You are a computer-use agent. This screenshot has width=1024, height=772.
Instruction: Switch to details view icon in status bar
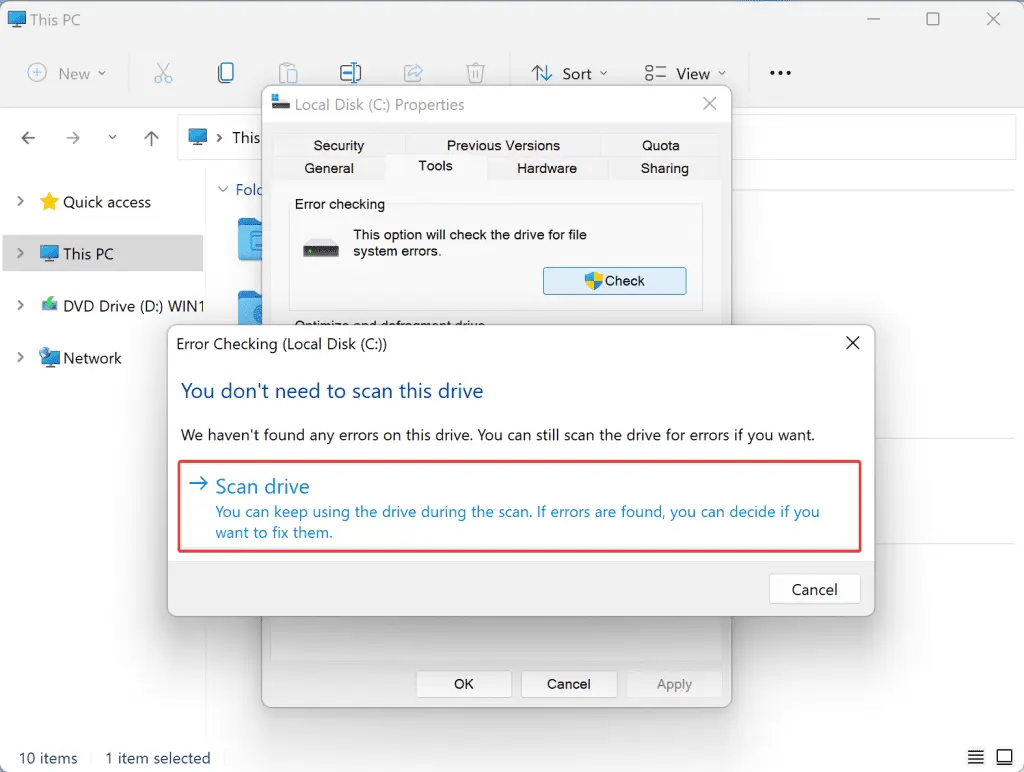[976, 757]
